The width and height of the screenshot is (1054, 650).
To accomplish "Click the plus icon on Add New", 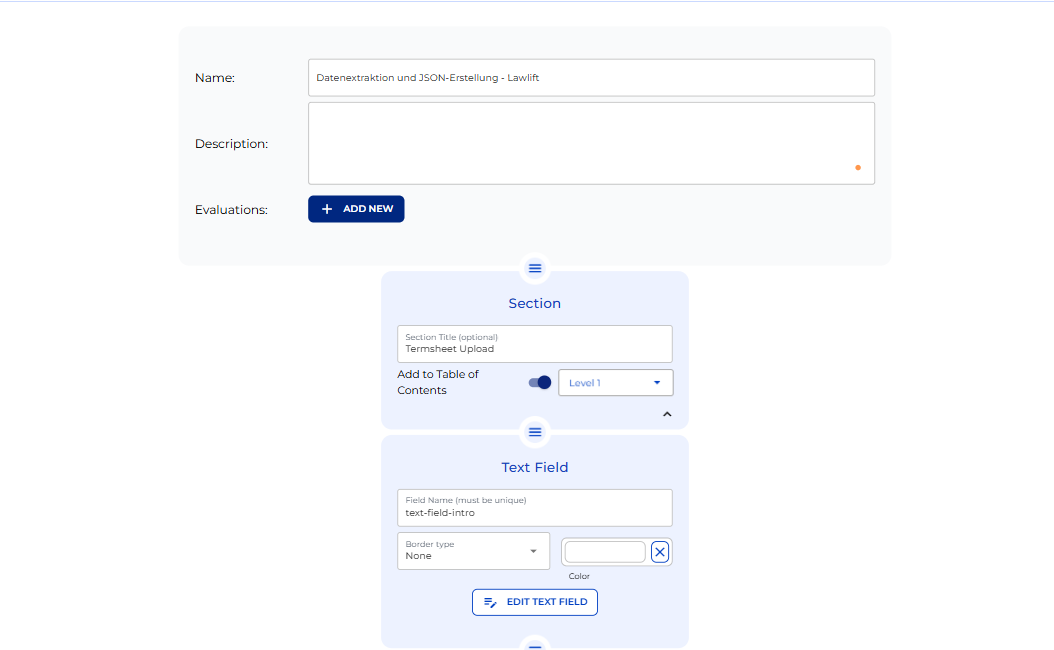I will pyautogui.click(x=327, y=208).
